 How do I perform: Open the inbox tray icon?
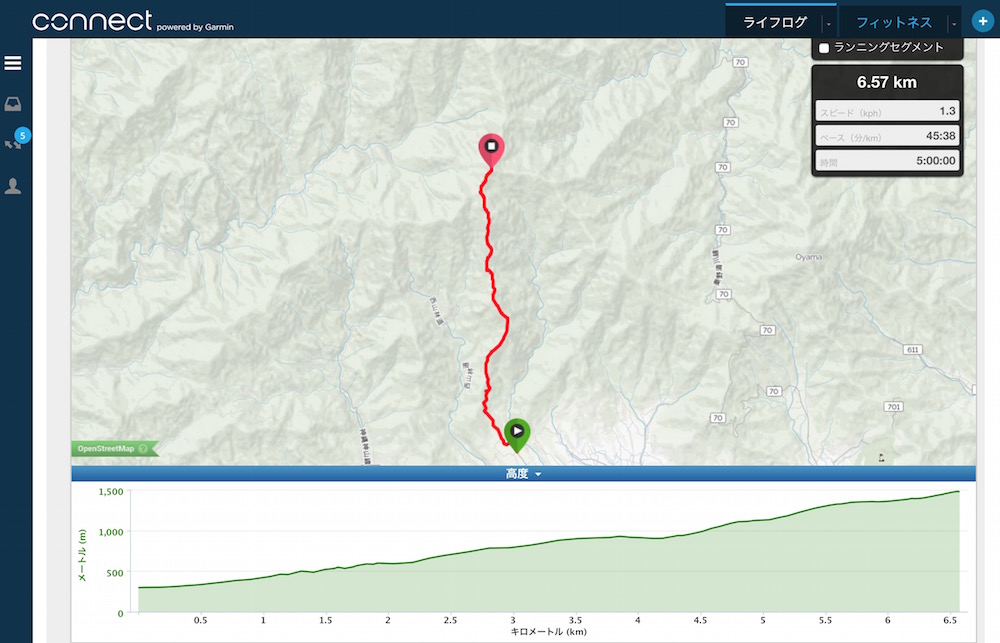click(x=13, y=104)
